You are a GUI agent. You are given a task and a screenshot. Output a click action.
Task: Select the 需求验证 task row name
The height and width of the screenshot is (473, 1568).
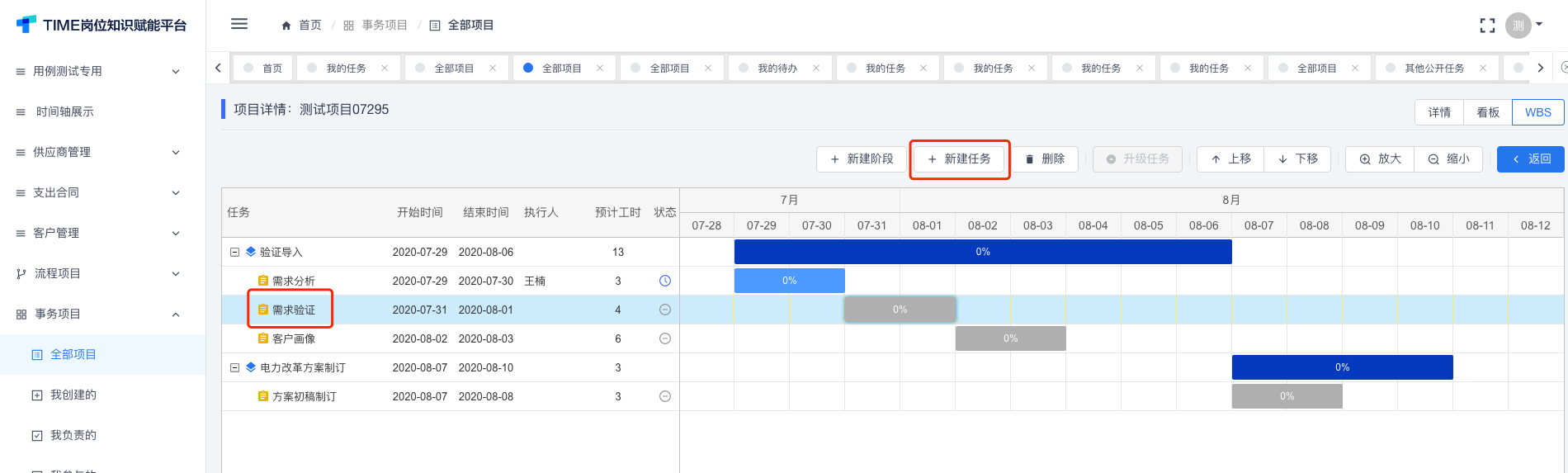294,310
